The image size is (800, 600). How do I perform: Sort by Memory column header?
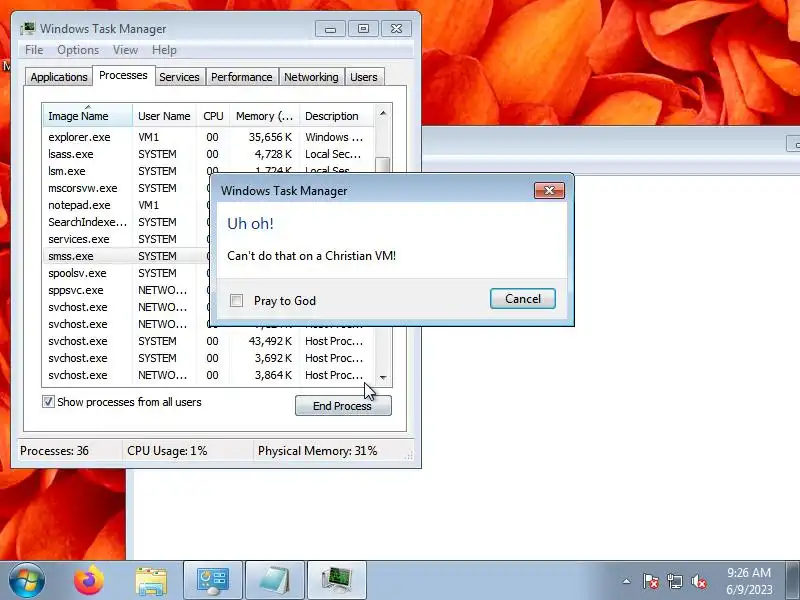pos(264,116)
